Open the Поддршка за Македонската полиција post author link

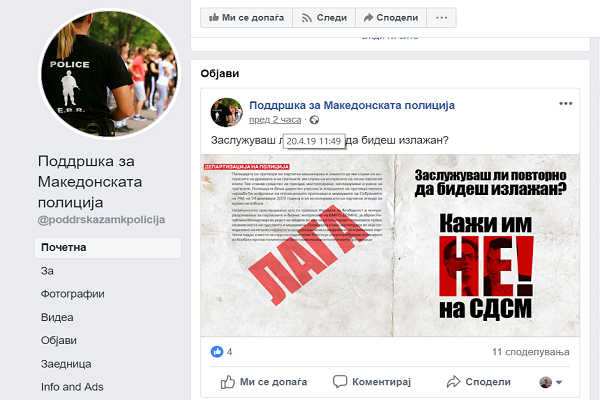coord(352,105)
